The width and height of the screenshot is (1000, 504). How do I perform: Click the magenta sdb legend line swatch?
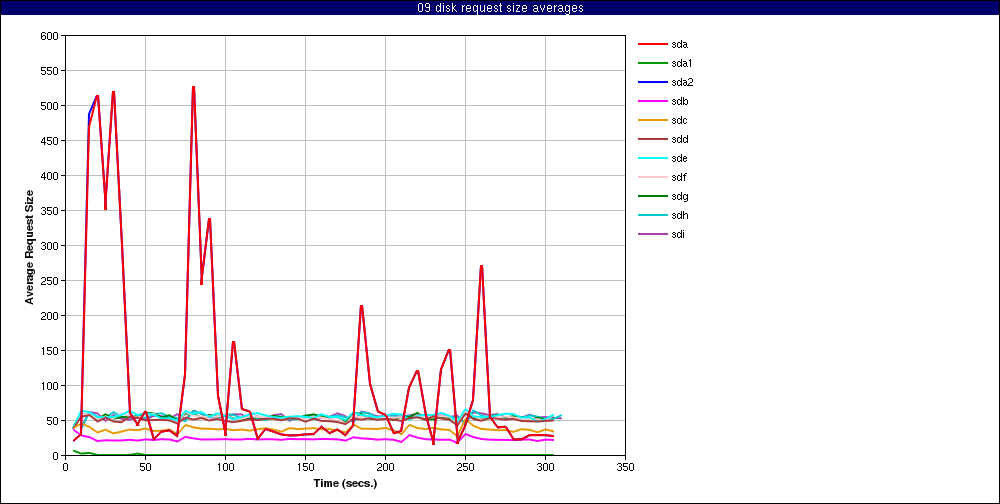[652, 101]
